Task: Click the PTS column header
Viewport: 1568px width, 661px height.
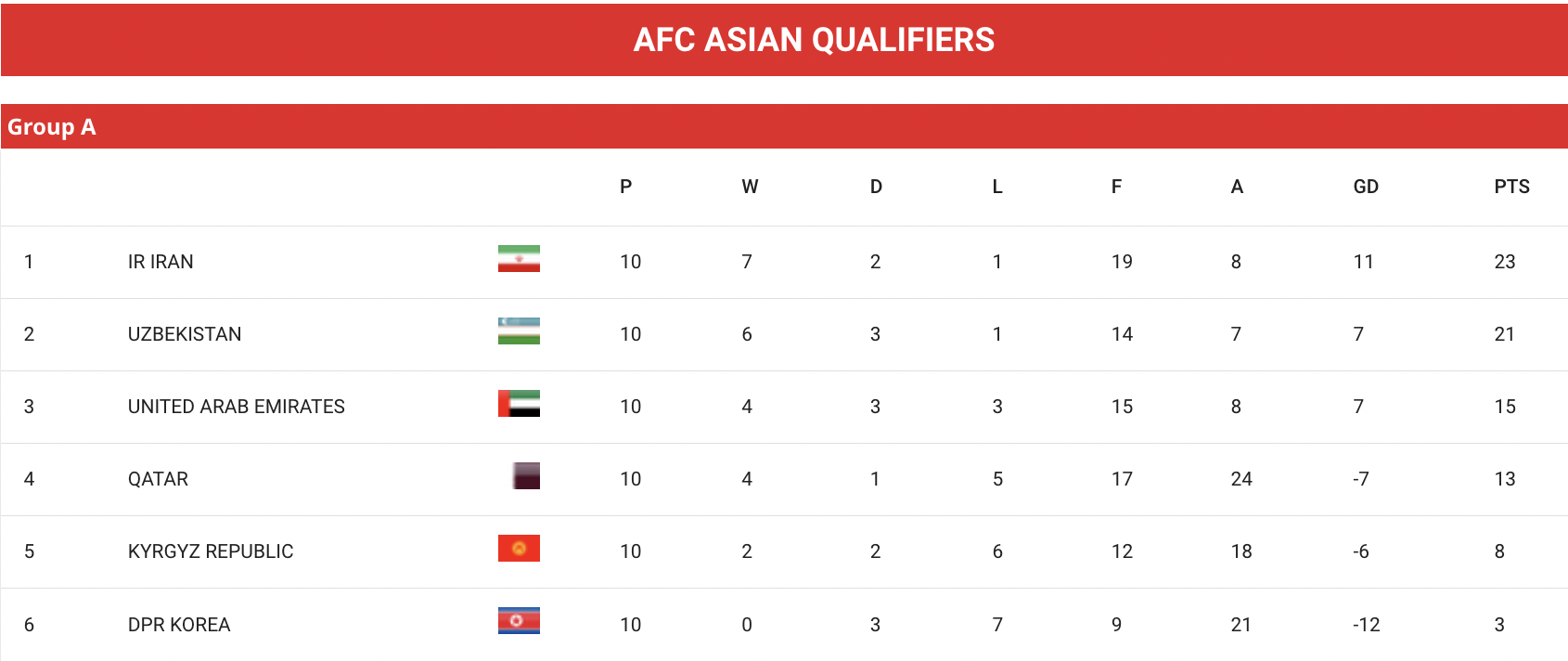Action: pyautogui.click(x=1511, y=187)
